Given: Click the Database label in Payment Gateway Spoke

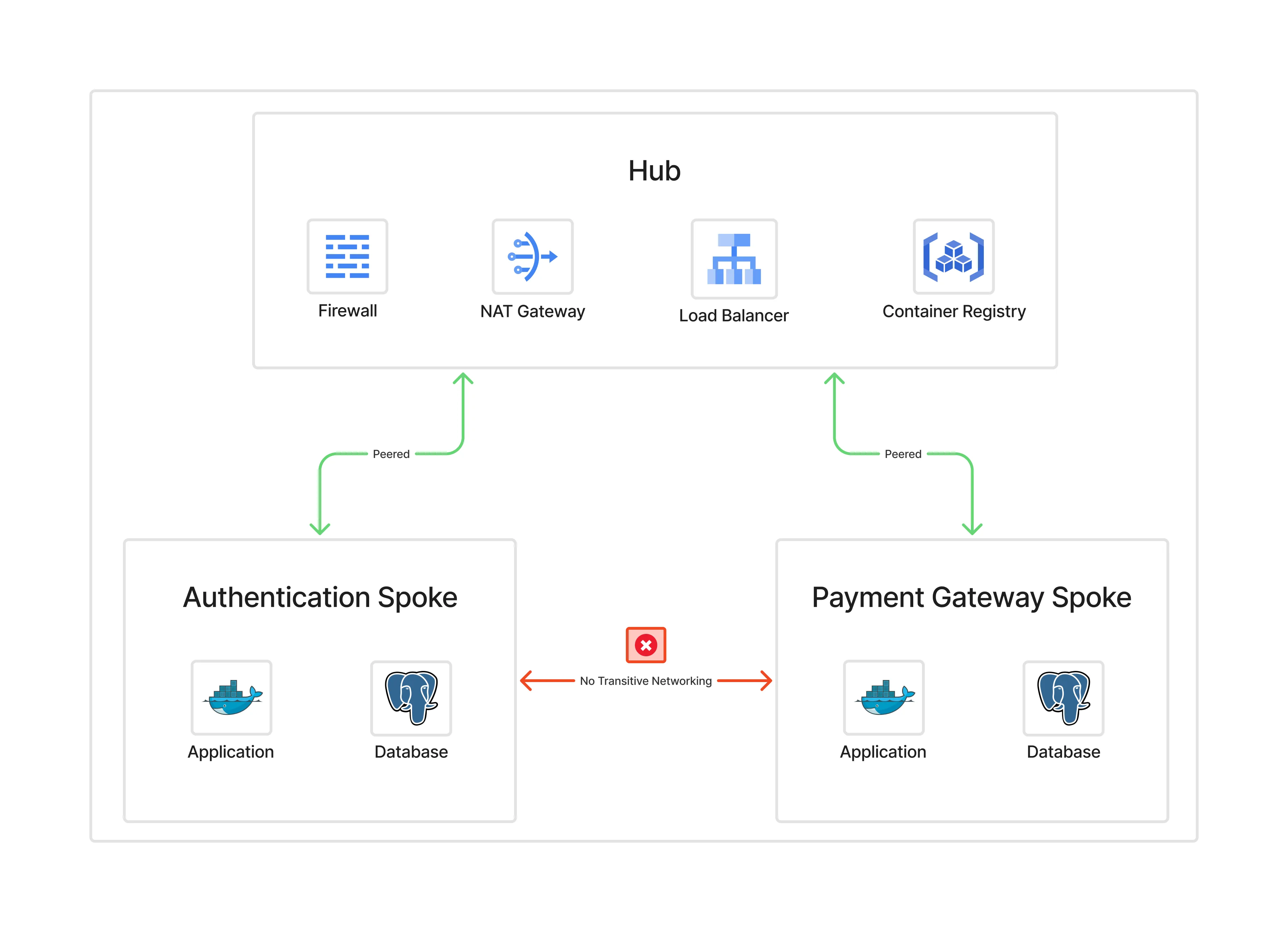Looking at the screenshot, I should pyautogui.click(x=1063, y=752).
